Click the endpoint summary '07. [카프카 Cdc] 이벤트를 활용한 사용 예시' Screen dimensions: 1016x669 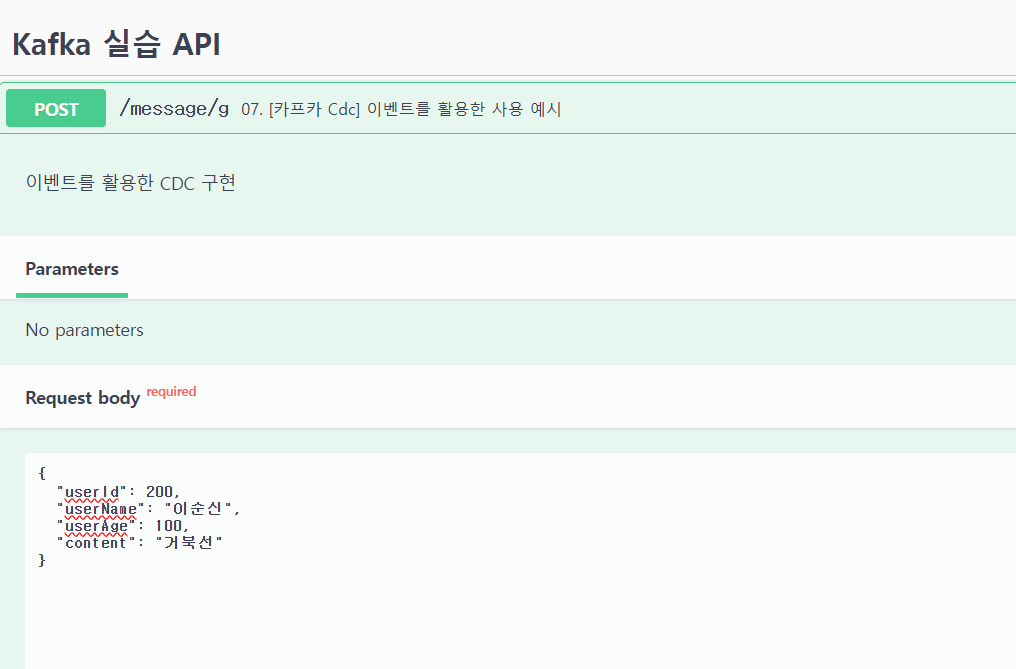pos(401,109)
